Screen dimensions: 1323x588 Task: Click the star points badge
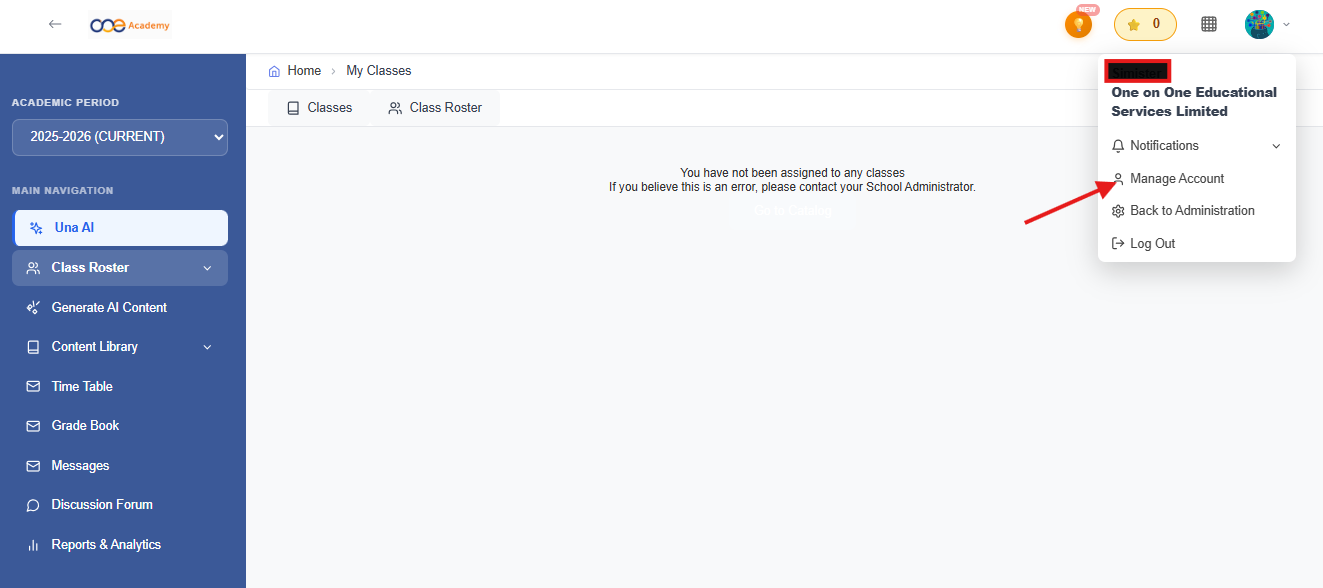pos(1145,25)
